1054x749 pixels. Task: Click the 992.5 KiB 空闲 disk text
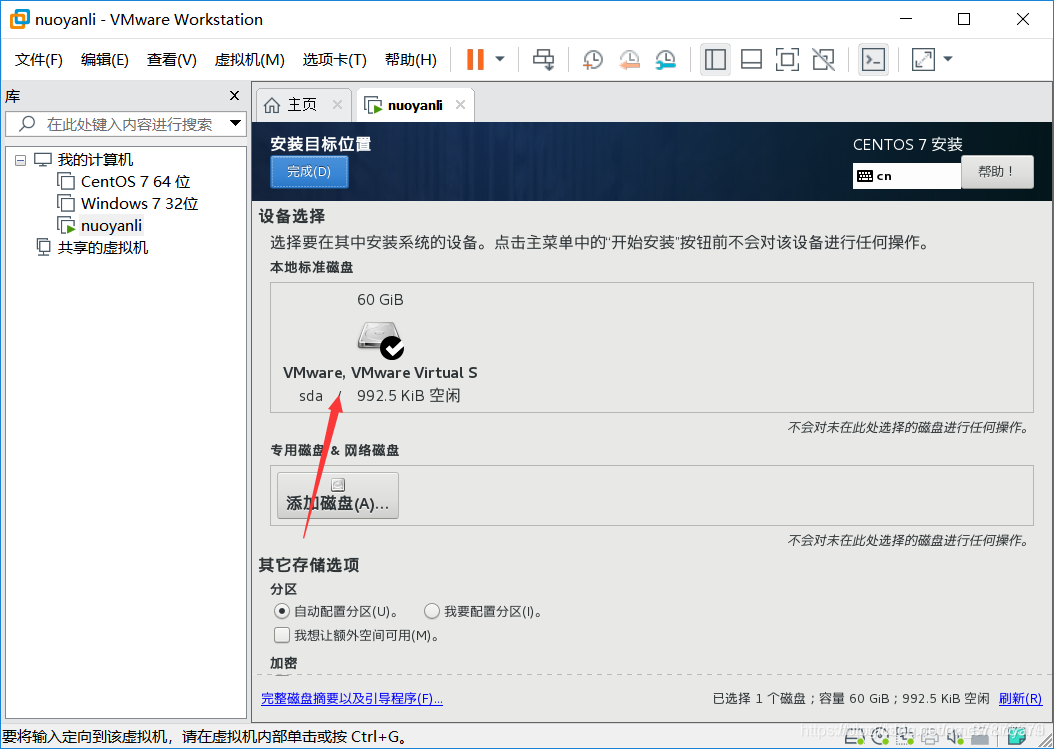[x=409, y=395]
